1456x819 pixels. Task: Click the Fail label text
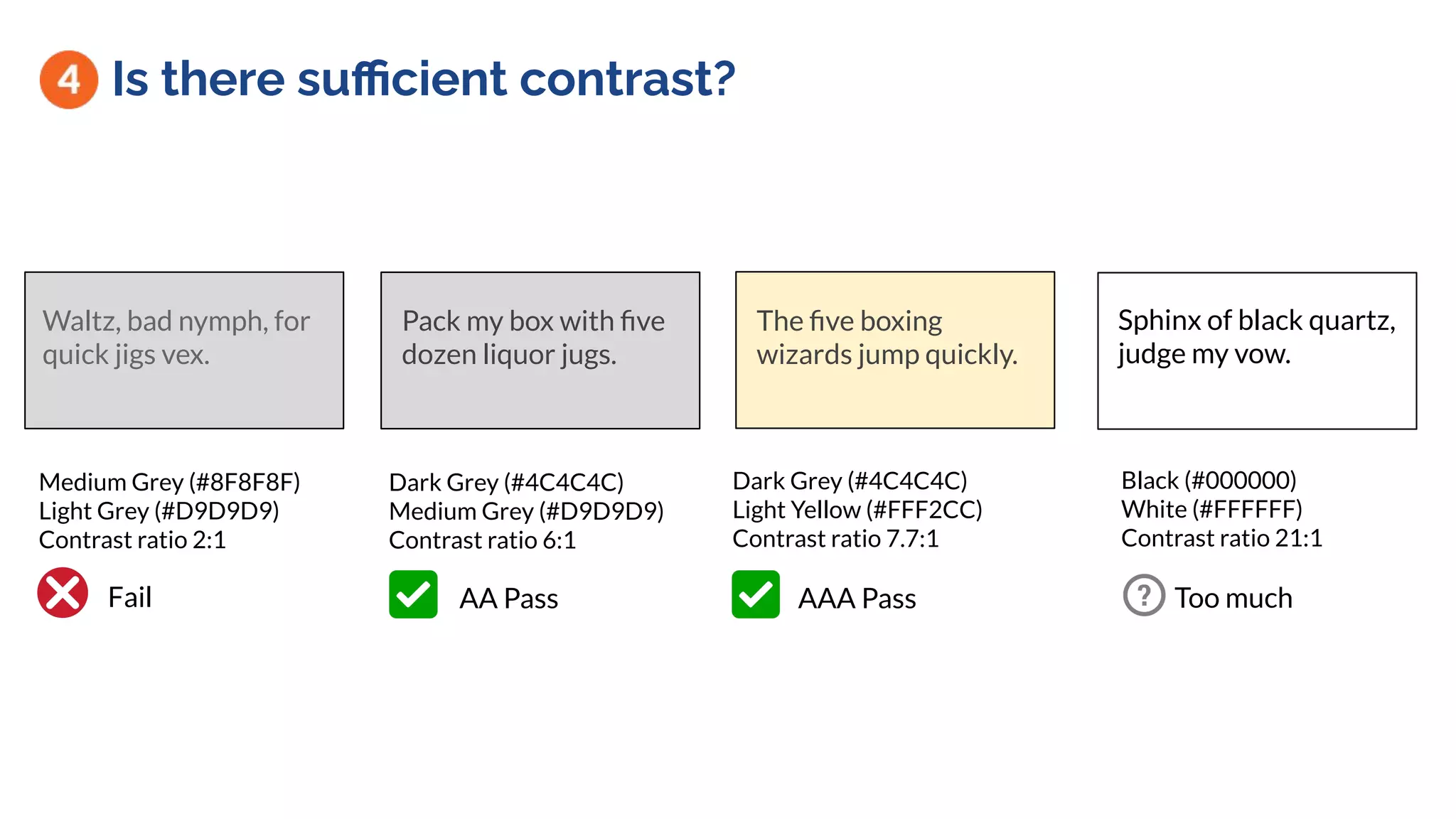129,597
